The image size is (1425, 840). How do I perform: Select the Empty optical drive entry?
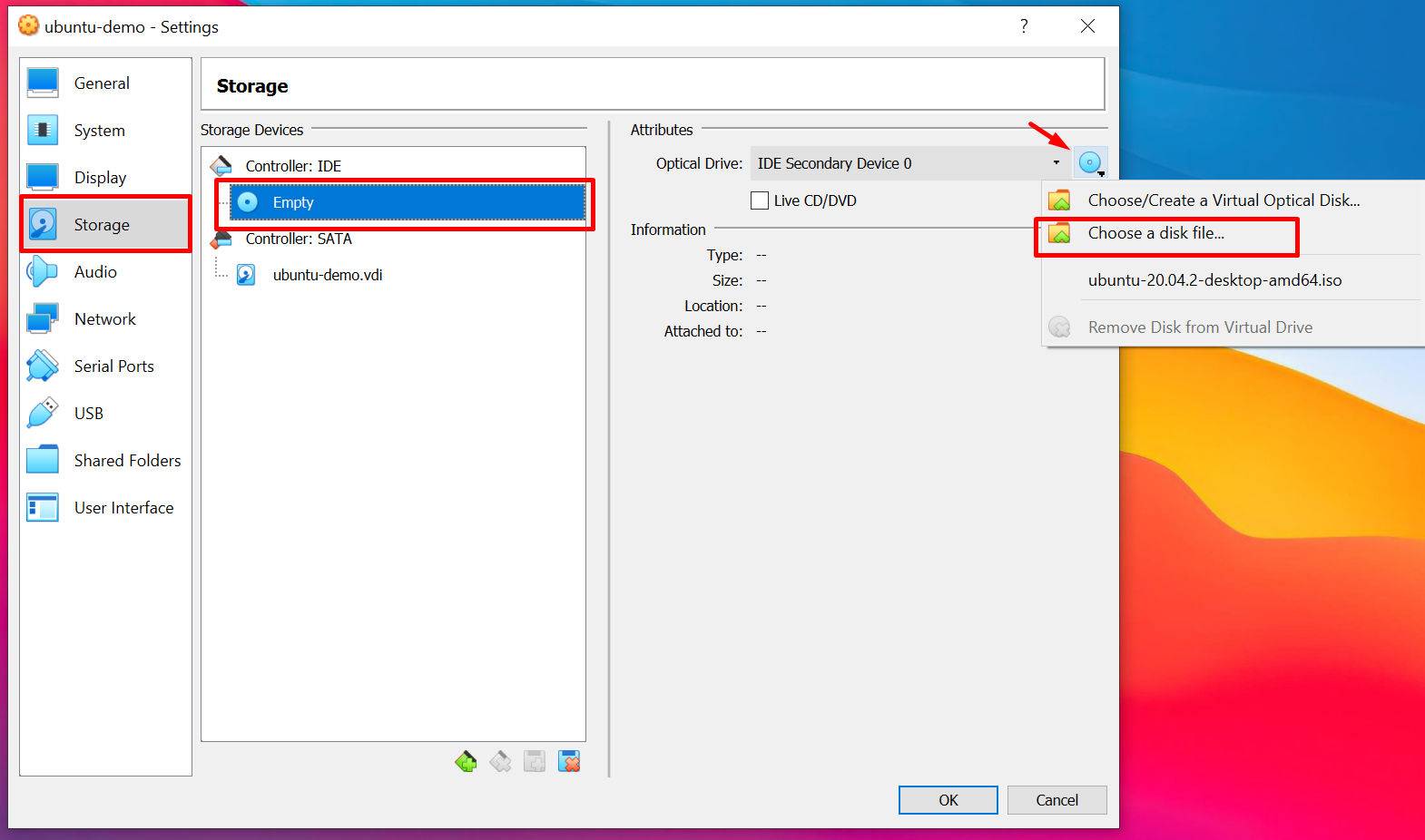(x=408, y=202)
